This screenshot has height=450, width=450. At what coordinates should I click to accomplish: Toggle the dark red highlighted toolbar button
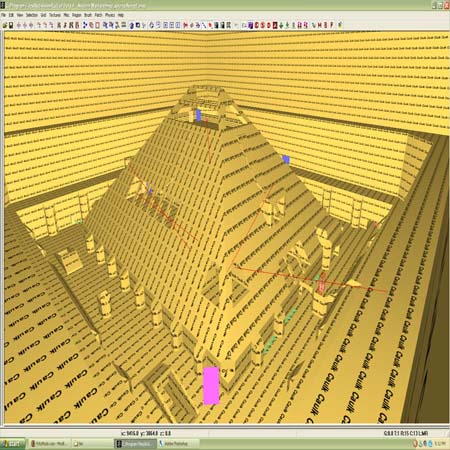click(x=275, y=25)
